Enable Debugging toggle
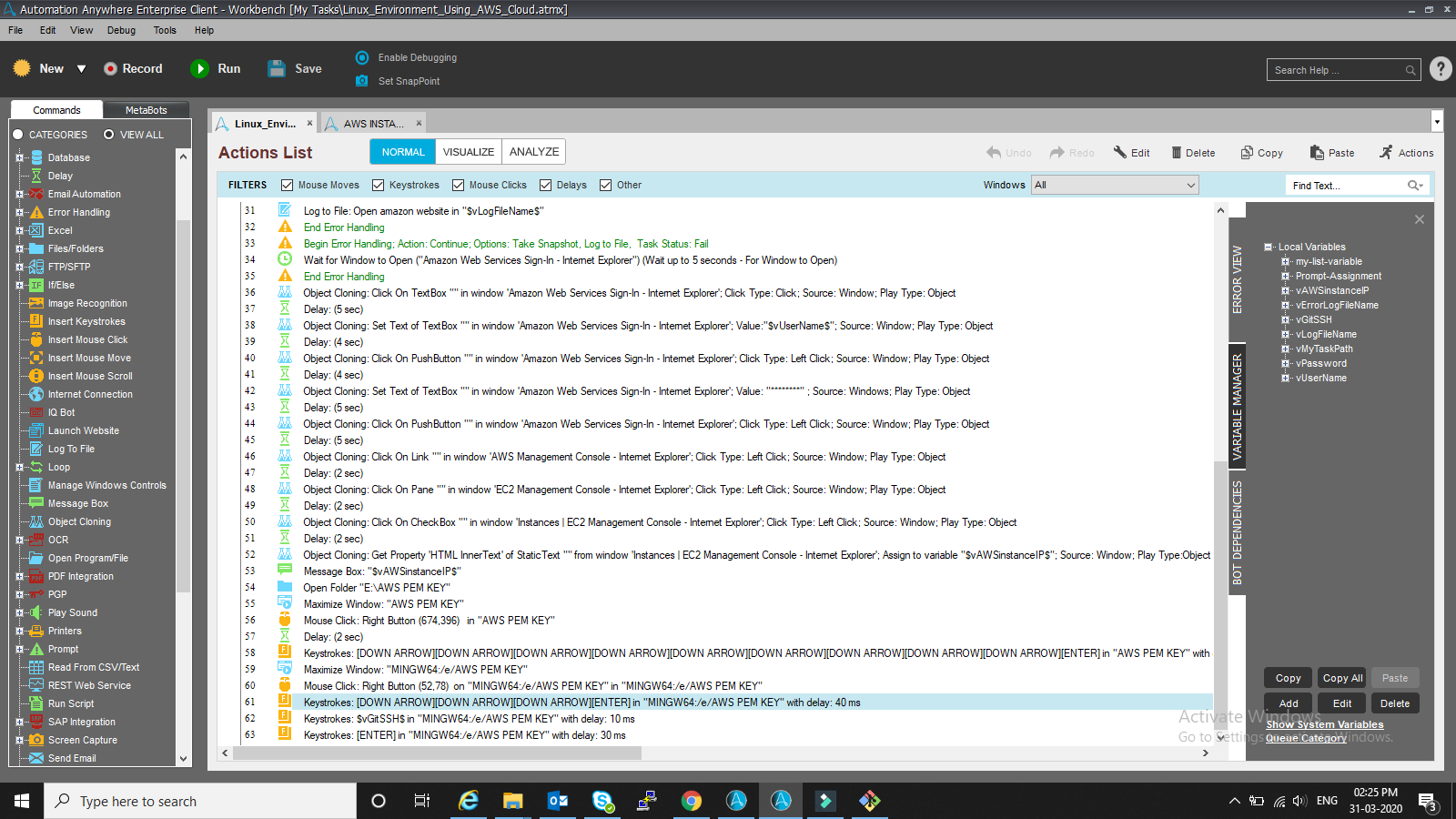This screenshot has width=1456, height=819. (362, 57)
